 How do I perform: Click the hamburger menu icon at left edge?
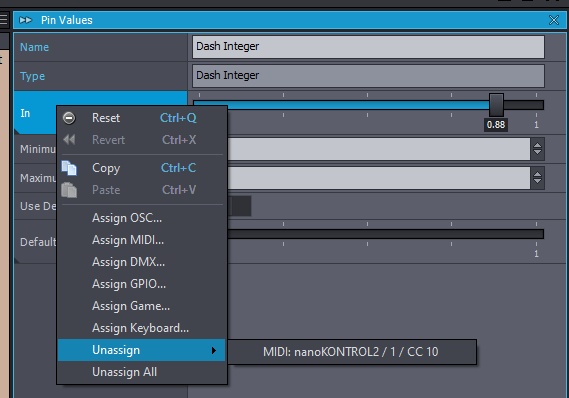[3, 19]
